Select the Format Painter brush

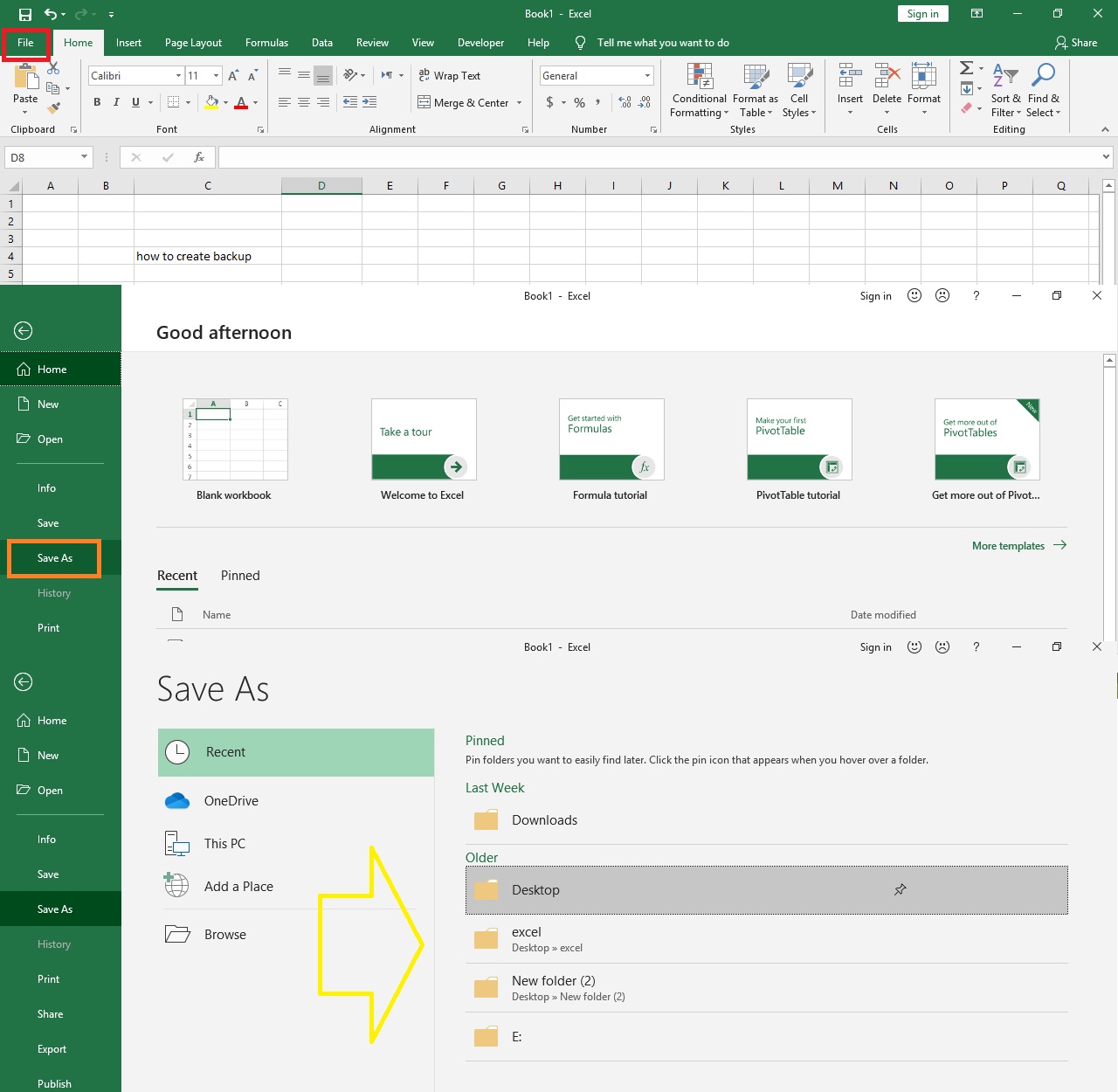click(53, 108)
